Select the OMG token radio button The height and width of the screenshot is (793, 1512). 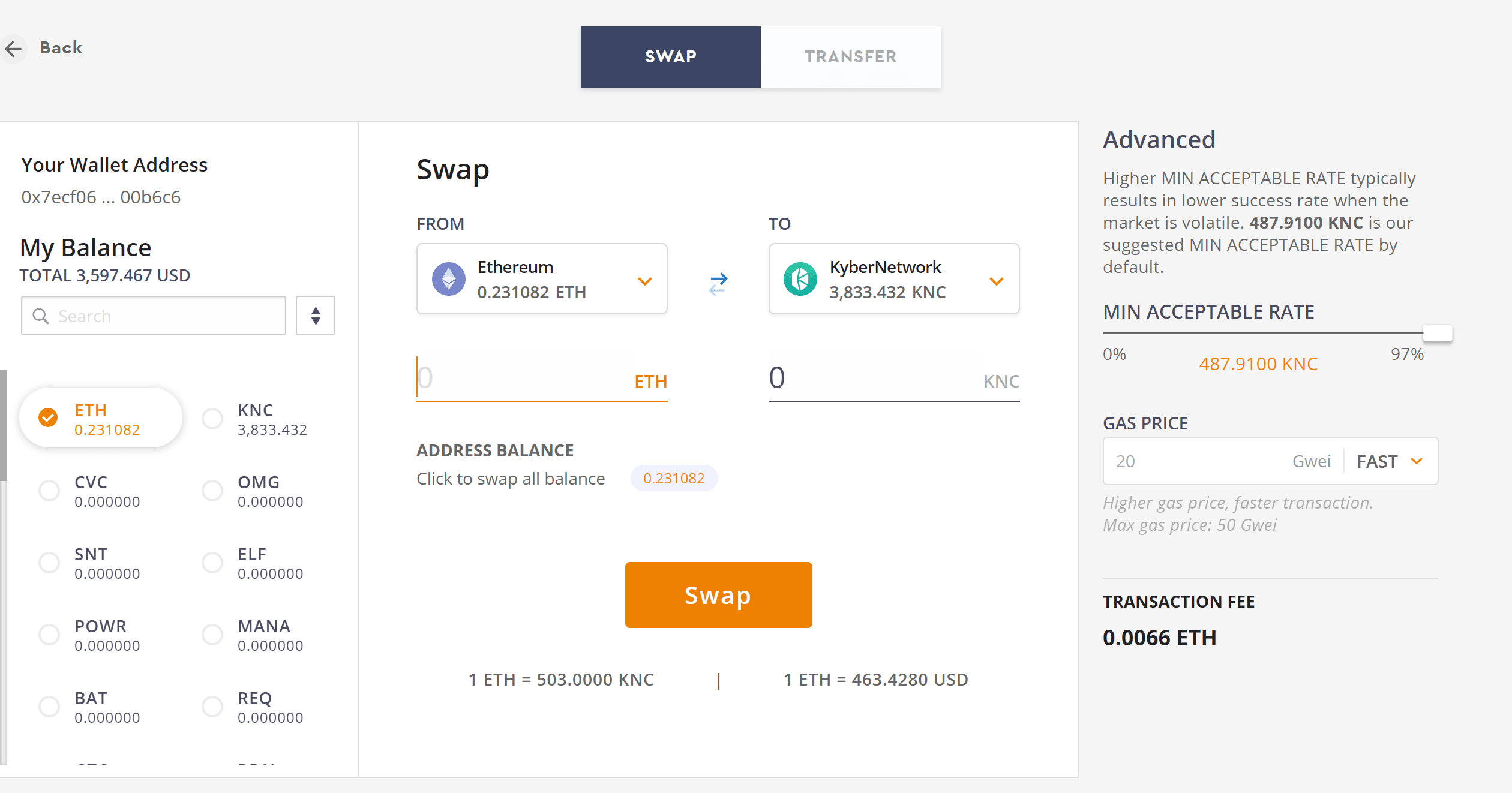[212, 491]
